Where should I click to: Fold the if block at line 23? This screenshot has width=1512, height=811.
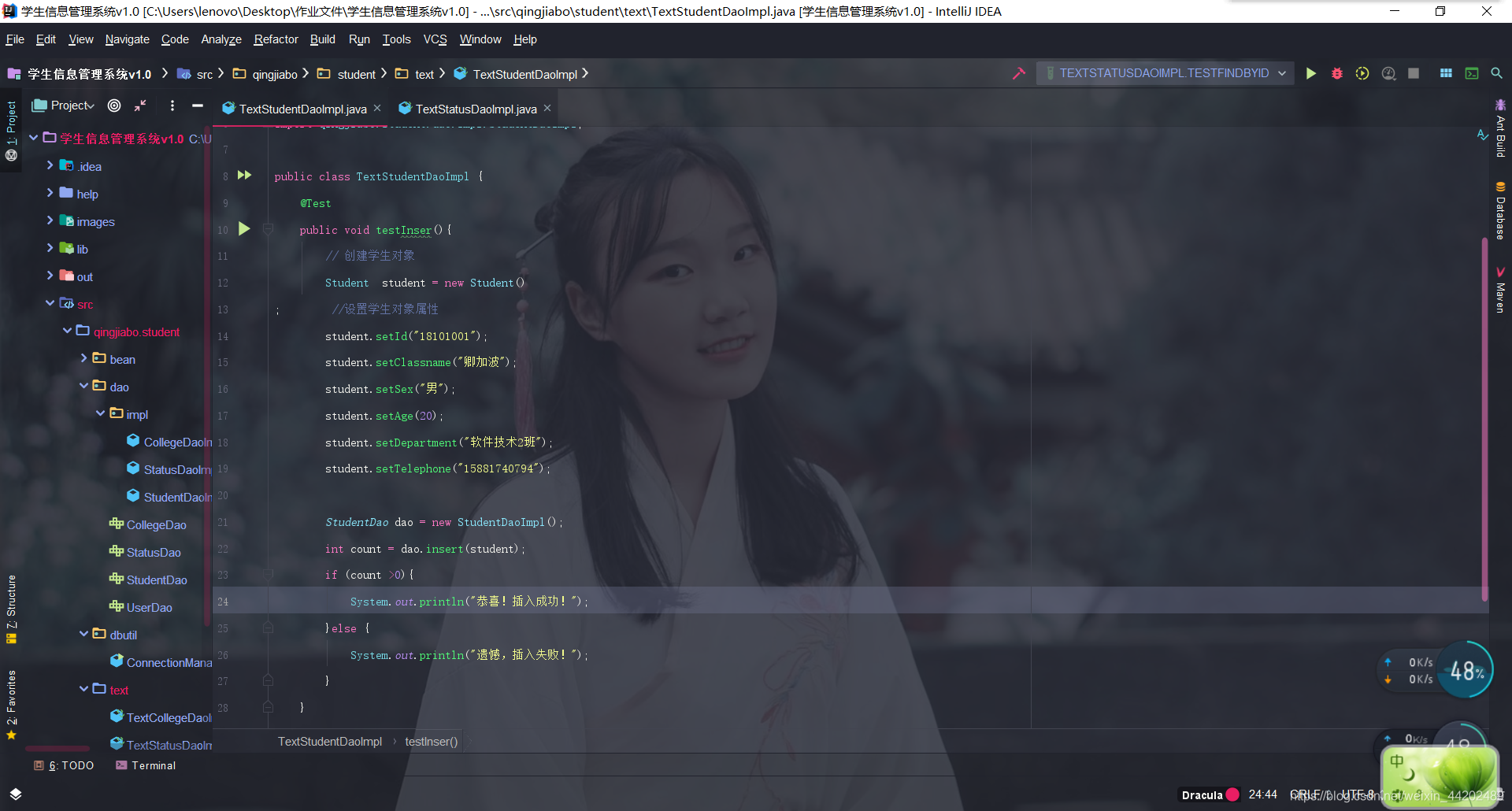point(268,574)
